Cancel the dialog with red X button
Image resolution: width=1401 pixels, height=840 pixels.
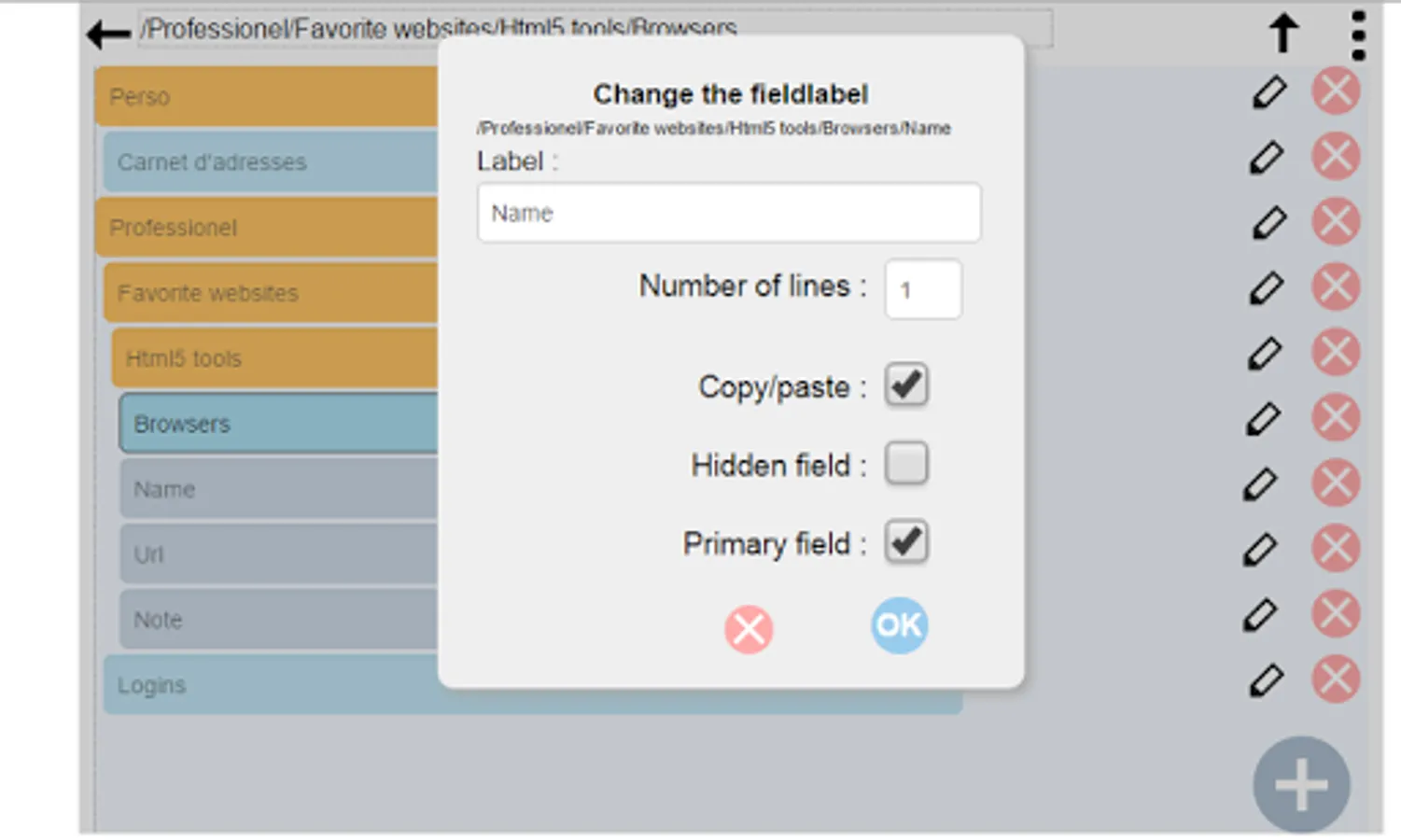click(x=749, y=629)
